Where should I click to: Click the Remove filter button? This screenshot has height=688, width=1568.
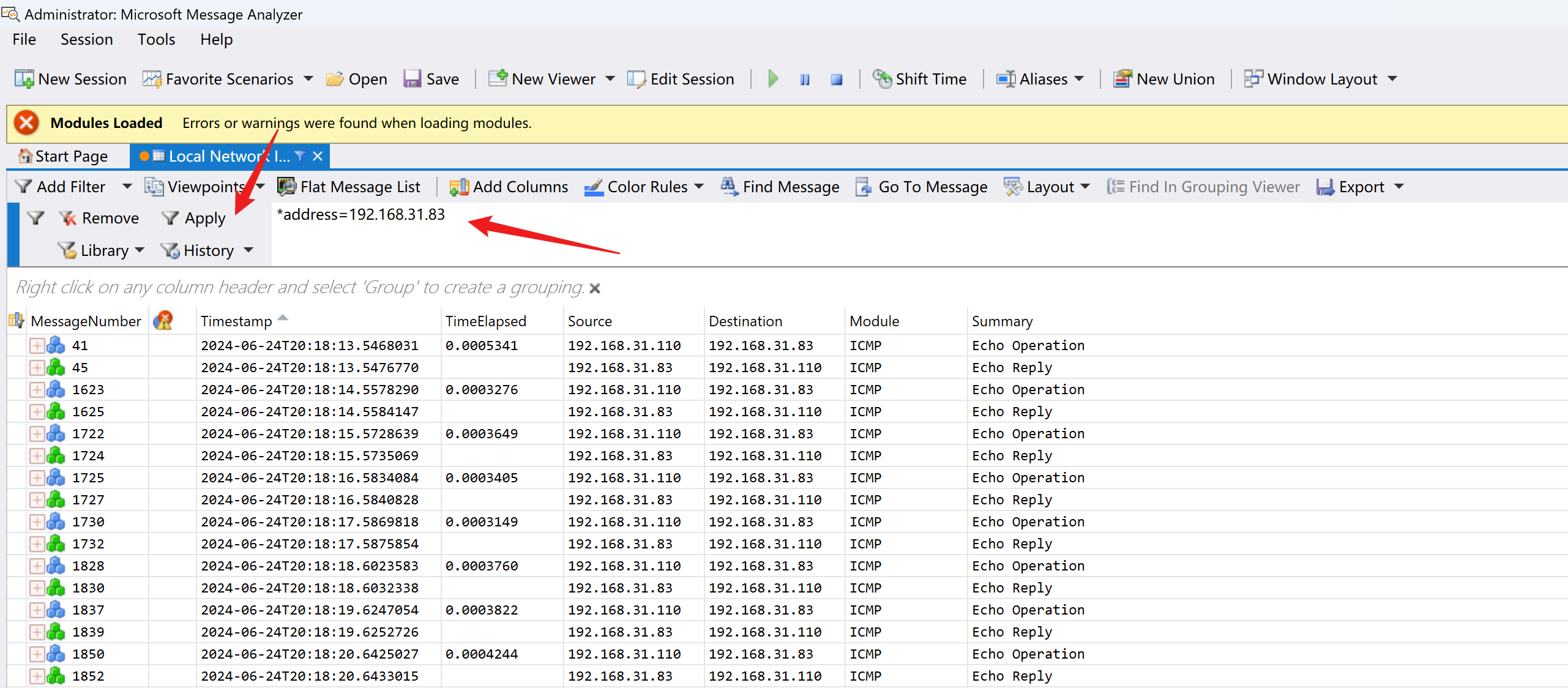[99, 219]
